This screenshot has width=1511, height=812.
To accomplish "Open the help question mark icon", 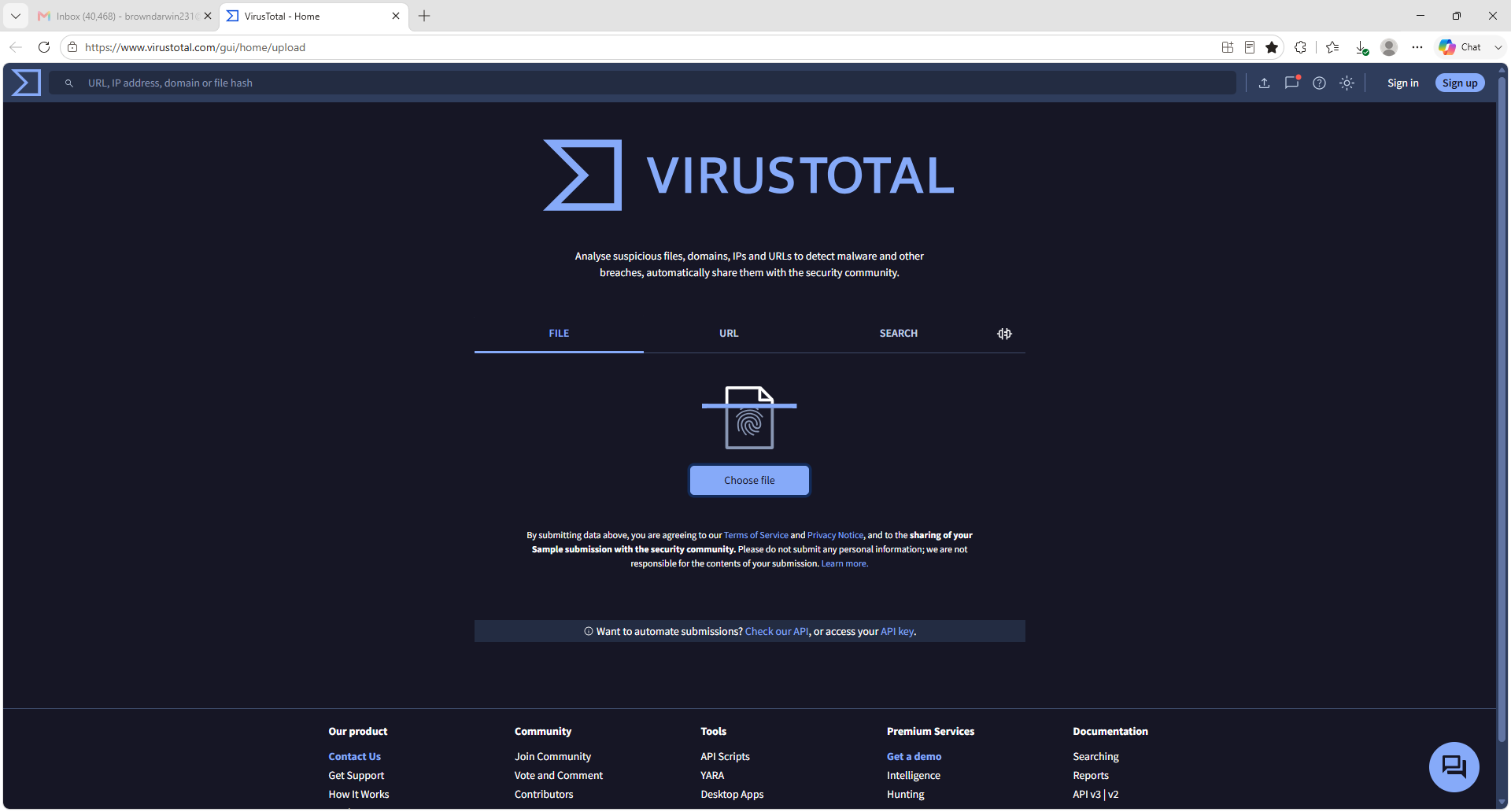I will point(1319,83).
